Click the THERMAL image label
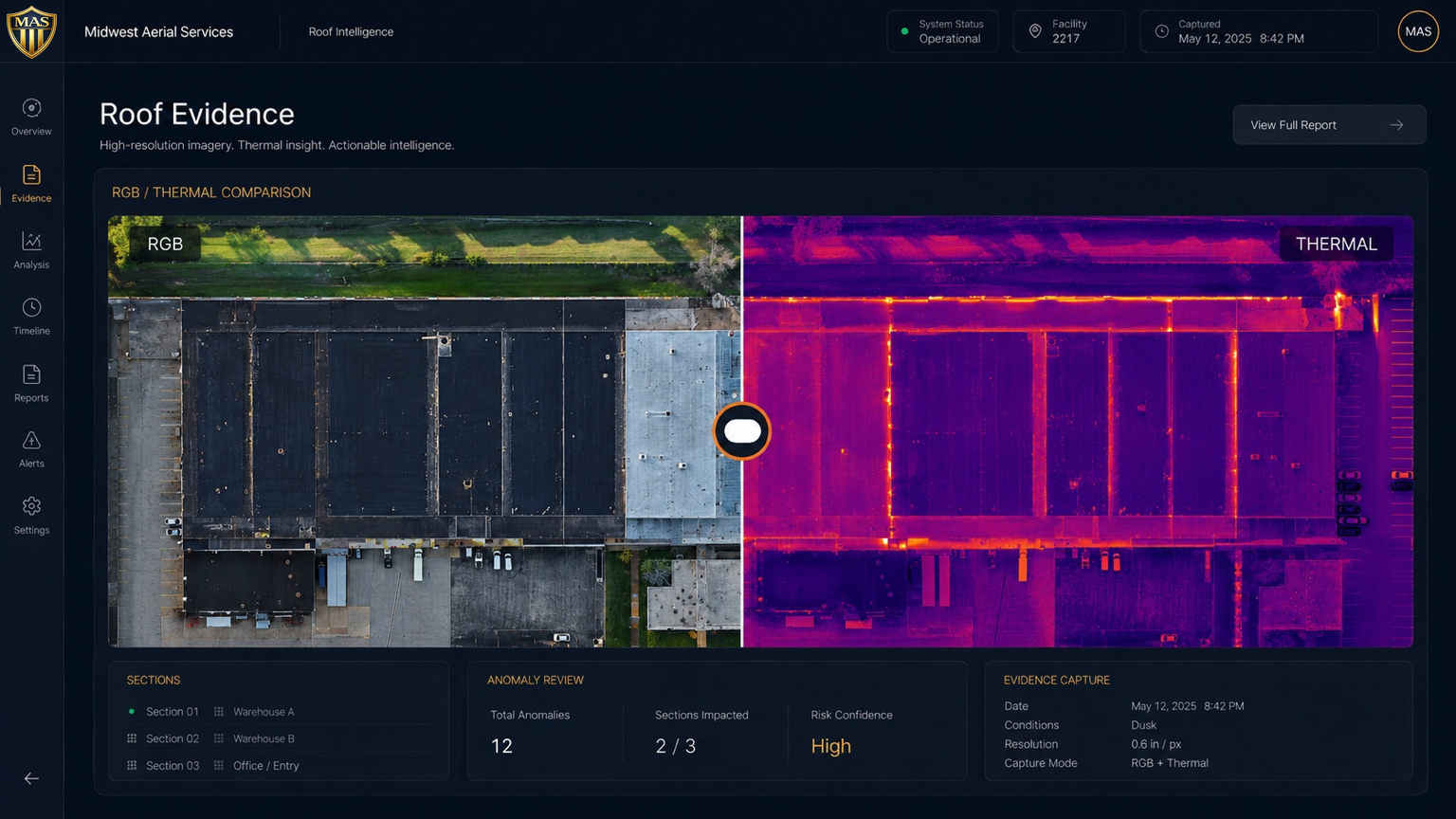This screenshot has width=1456, height=819. click(x=1337, y=244)
